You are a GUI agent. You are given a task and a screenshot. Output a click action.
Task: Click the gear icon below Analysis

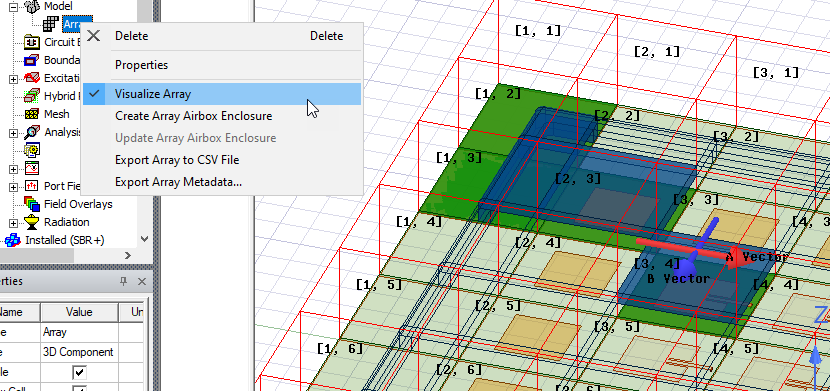32,150
